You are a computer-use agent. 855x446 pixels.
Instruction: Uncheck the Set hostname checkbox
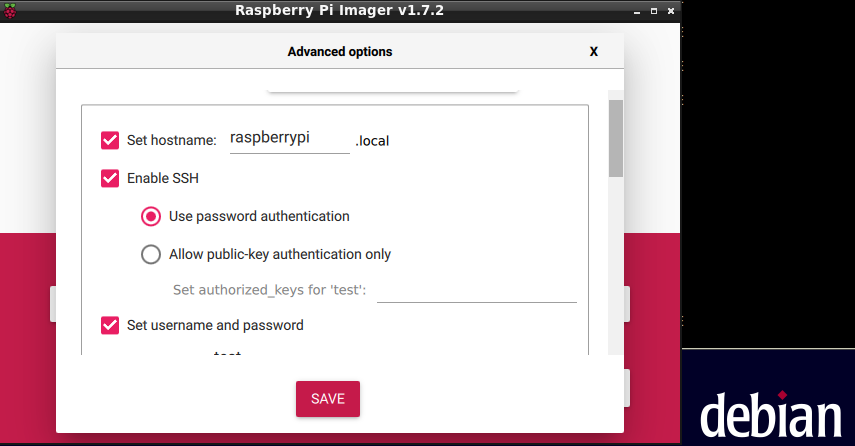(110, 140)
